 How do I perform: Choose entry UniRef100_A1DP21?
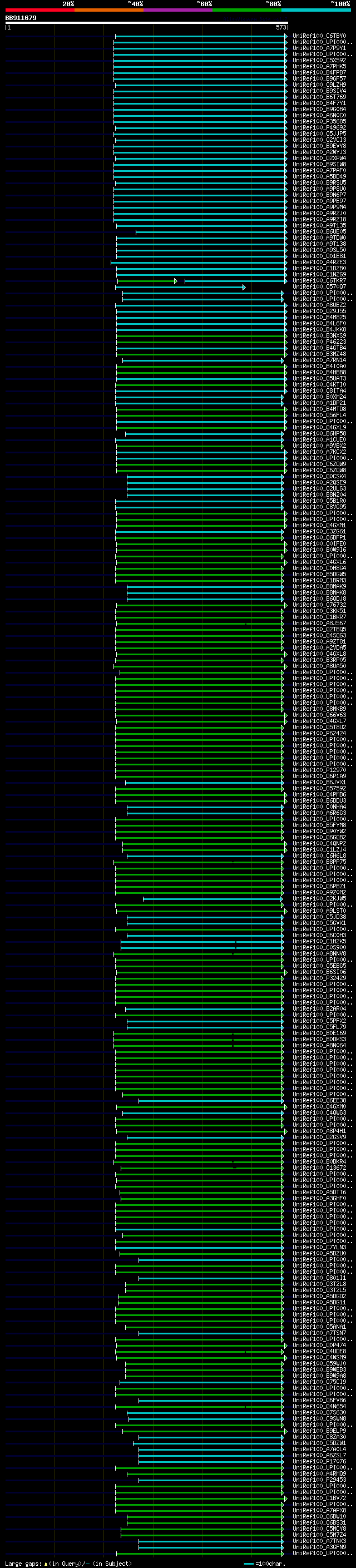[319, 403]
